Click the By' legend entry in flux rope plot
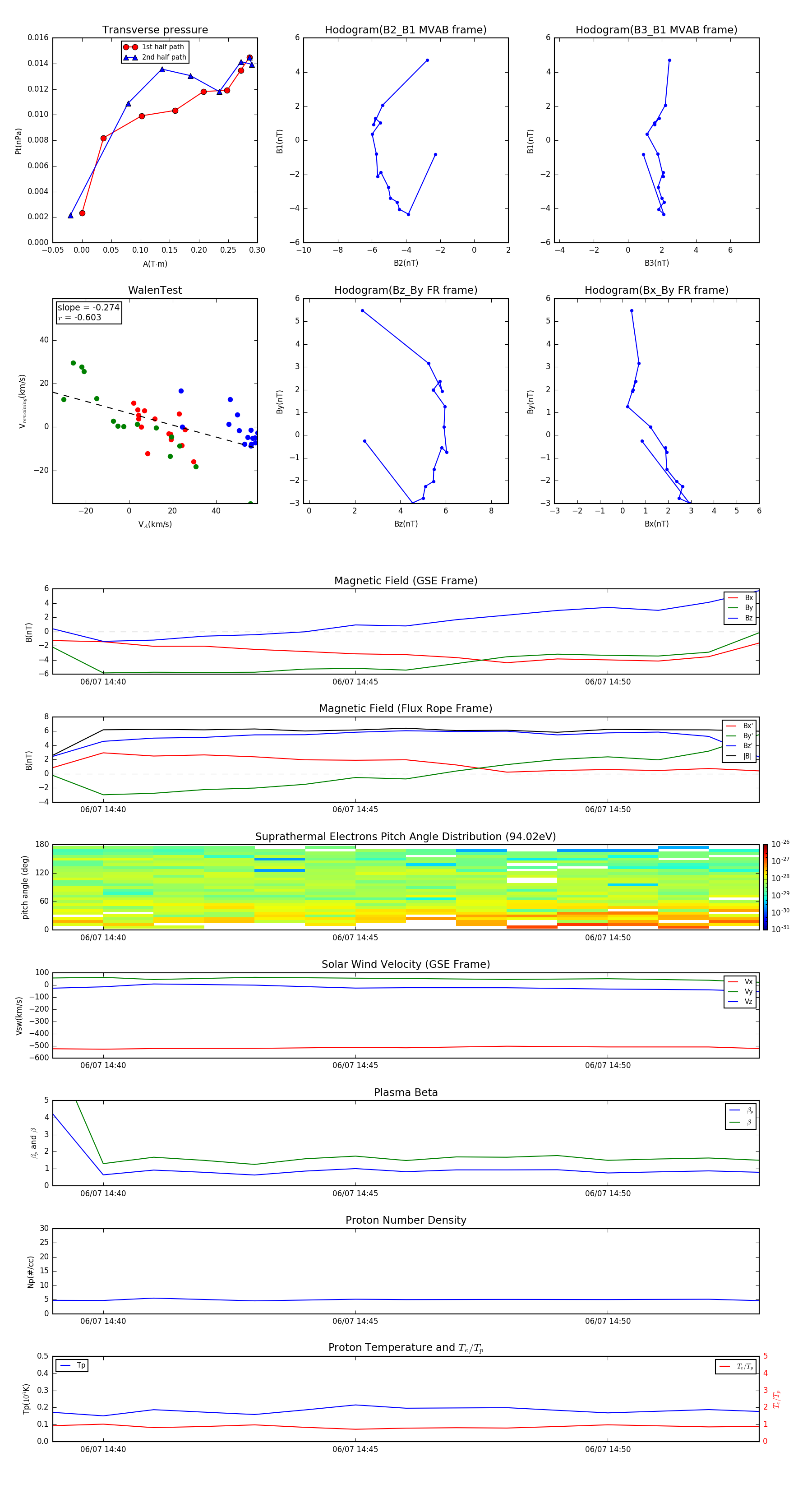This screenshot has width=812, height=1489. [x=739, y=736]
